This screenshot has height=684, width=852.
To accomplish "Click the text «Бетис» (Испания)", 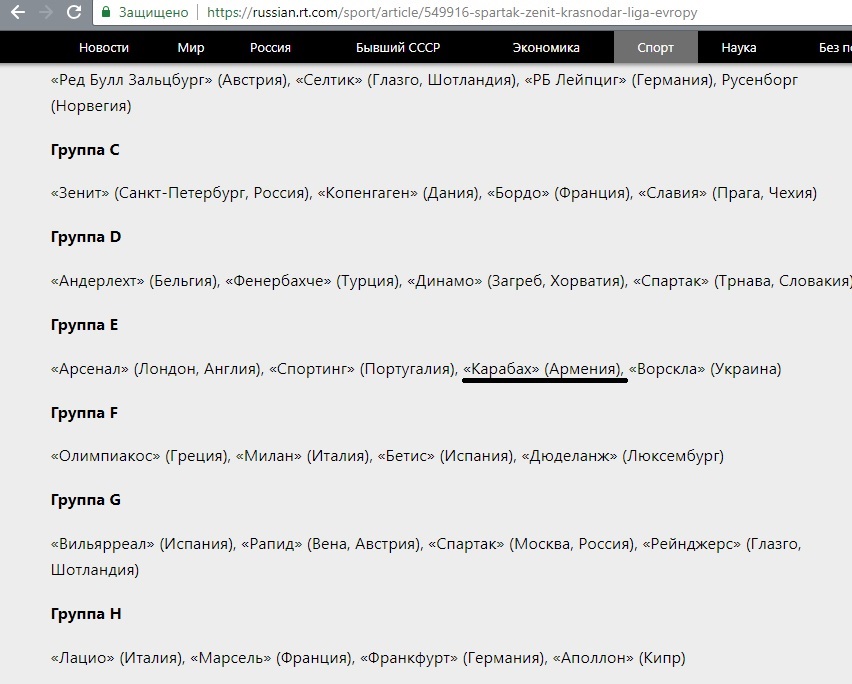I will [x=445, y=456].
